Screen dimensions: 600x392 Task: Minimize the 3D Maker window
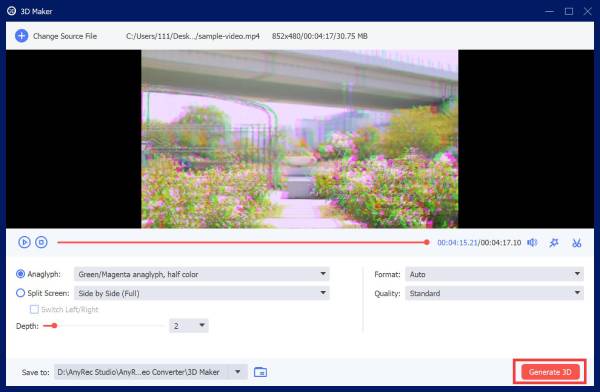coord(549,11)
